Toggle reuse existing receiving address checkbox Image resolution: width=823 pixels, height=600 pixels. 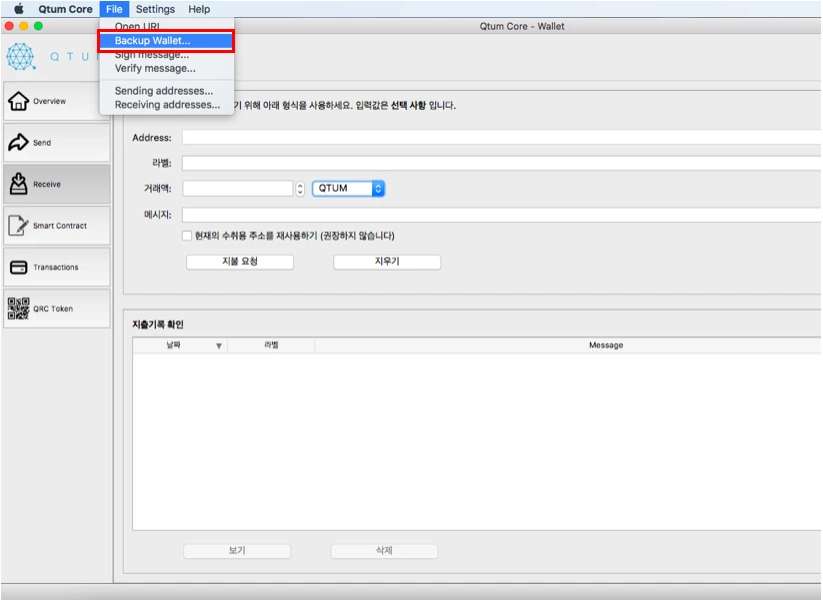[187, 236]
